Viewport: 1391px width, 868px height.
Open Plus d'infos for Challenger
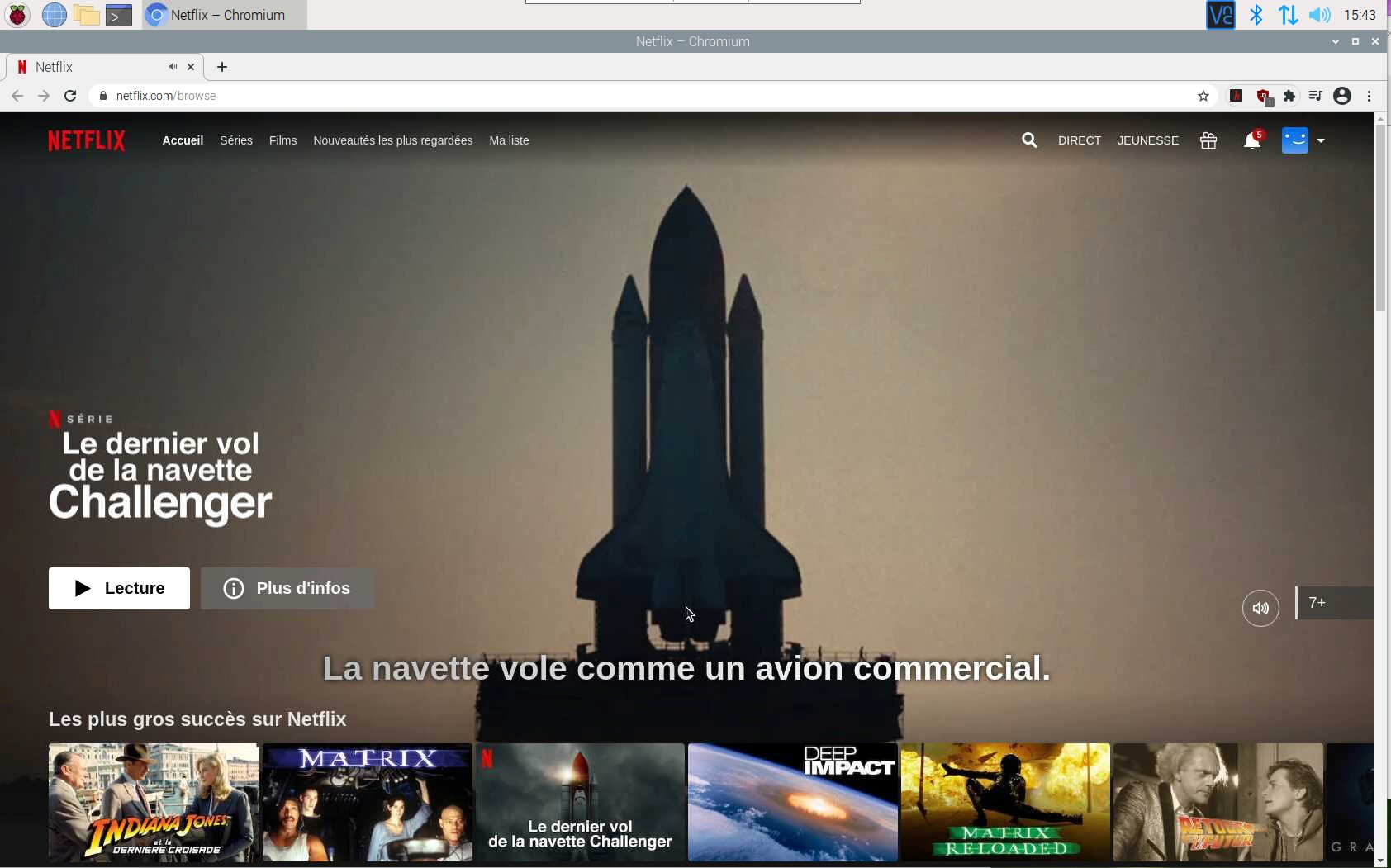click(287, 588)
